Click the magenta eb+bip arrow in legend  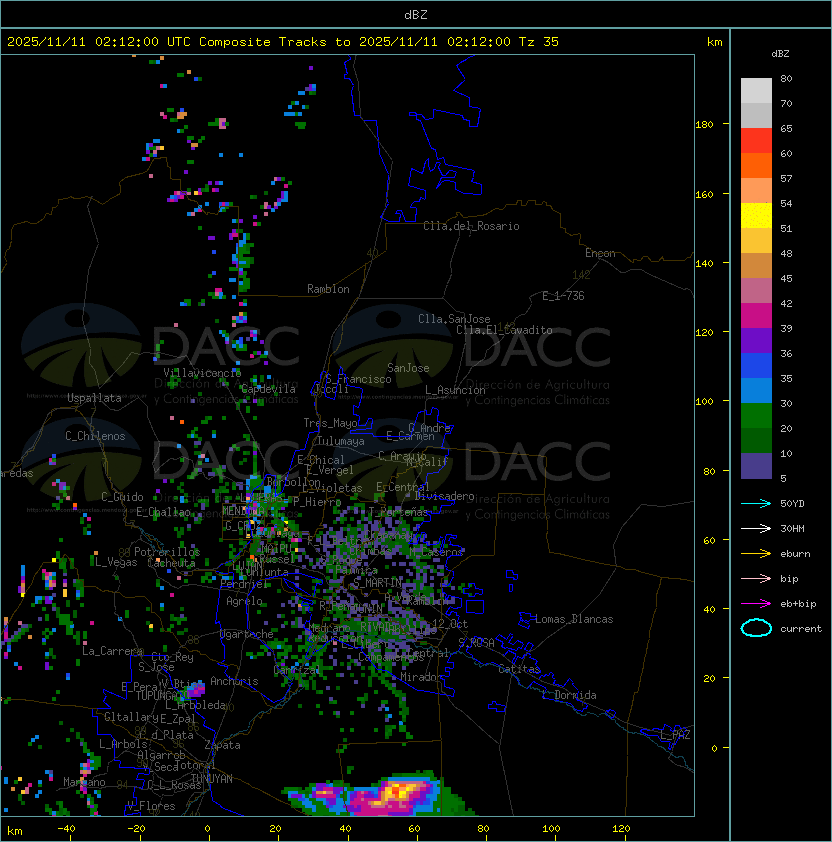point(756,604)
